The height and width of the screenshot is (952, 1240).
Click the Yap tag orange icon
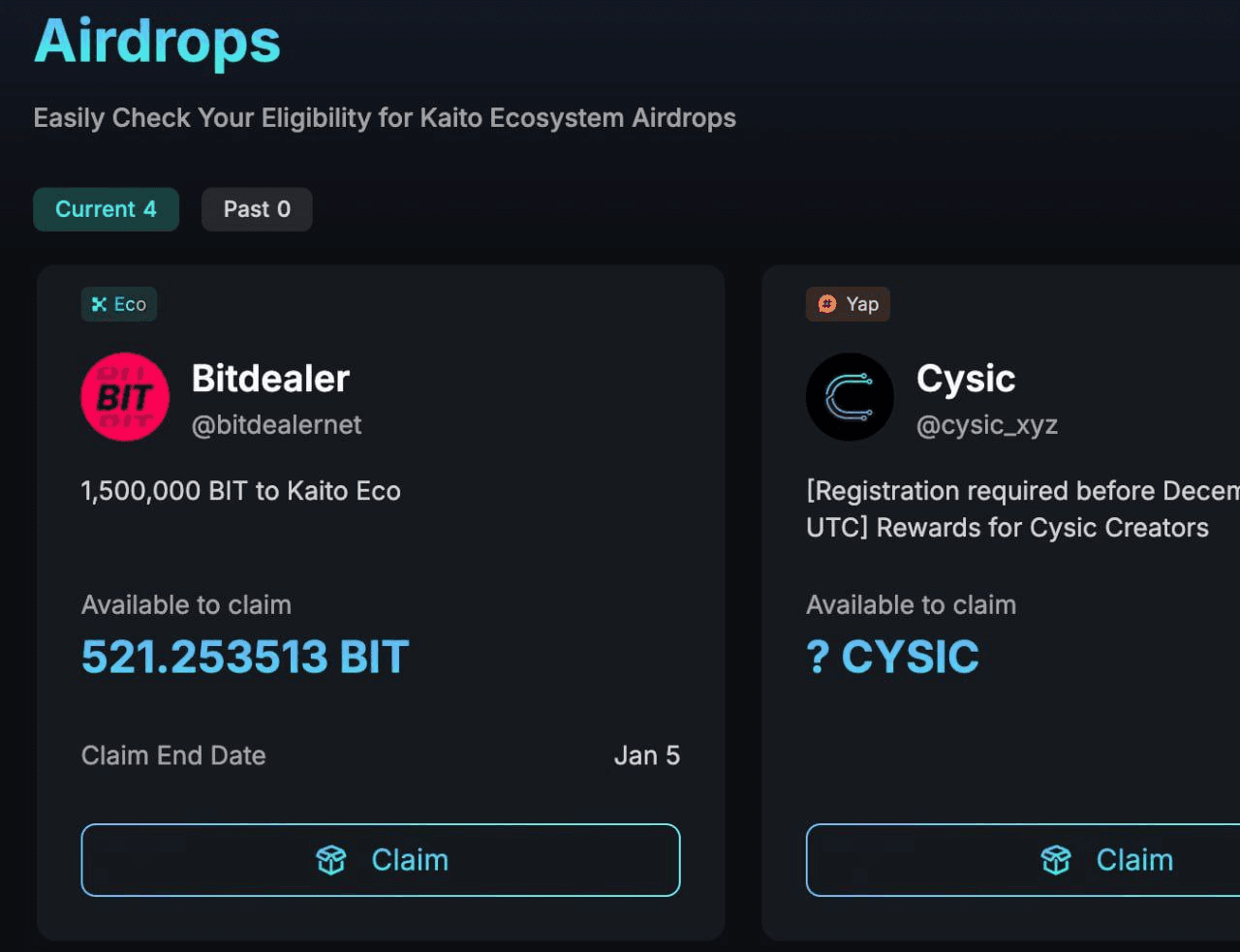pos(826,304)
